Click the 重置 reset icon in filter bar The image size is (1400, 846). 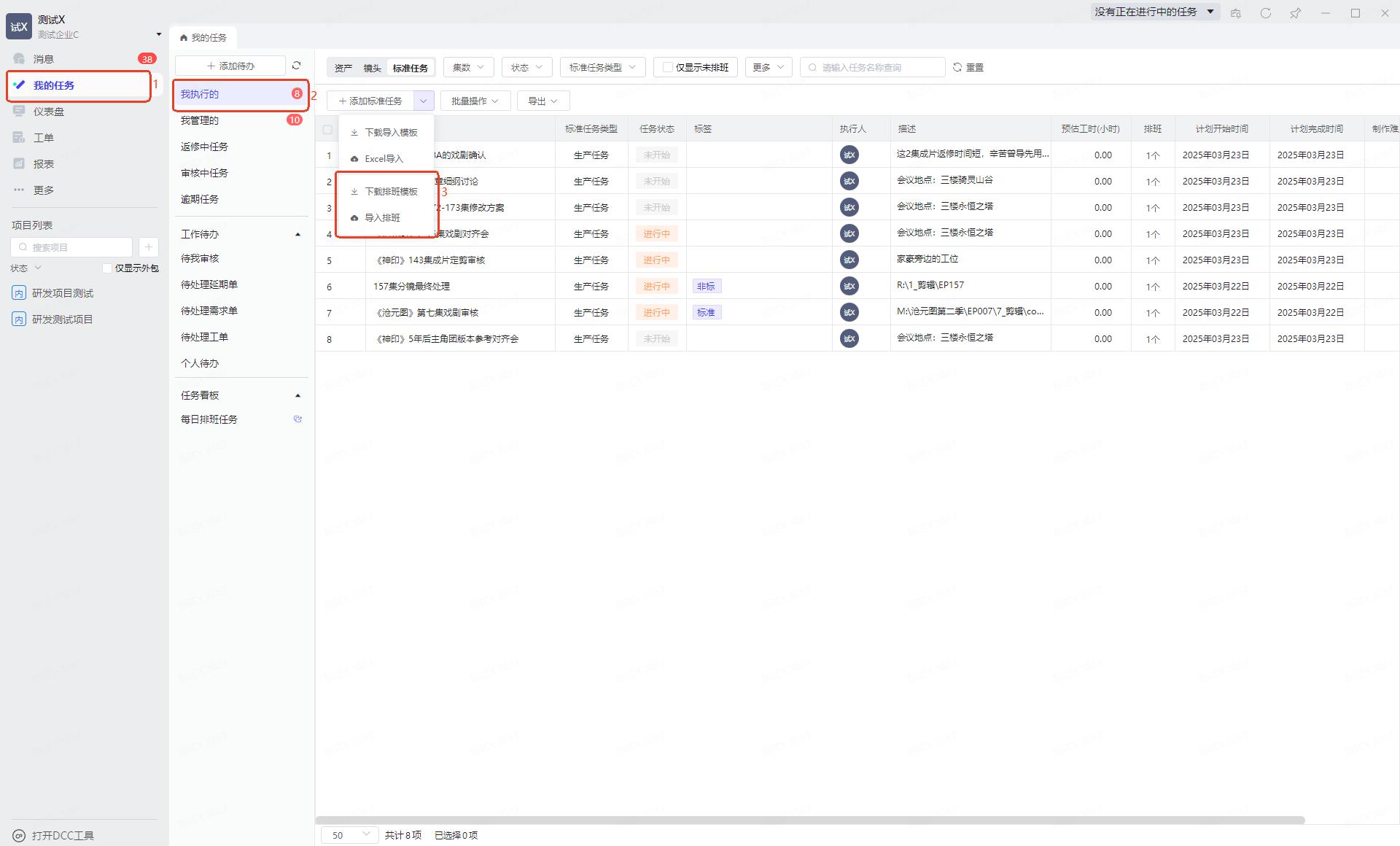pos(957,67)
